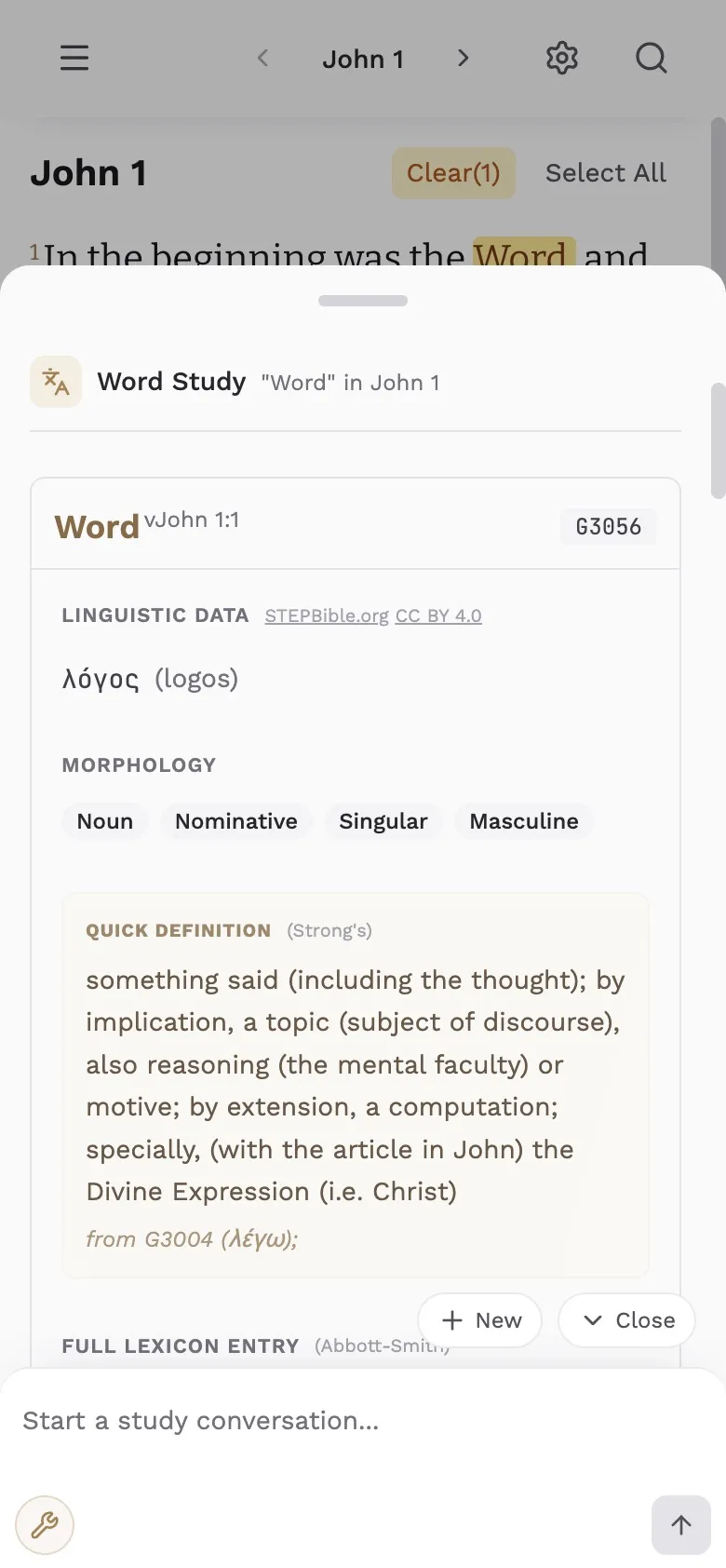Open STEPBible.org source link
Screen dimensions: 726x1568
[x=327, y=615]
